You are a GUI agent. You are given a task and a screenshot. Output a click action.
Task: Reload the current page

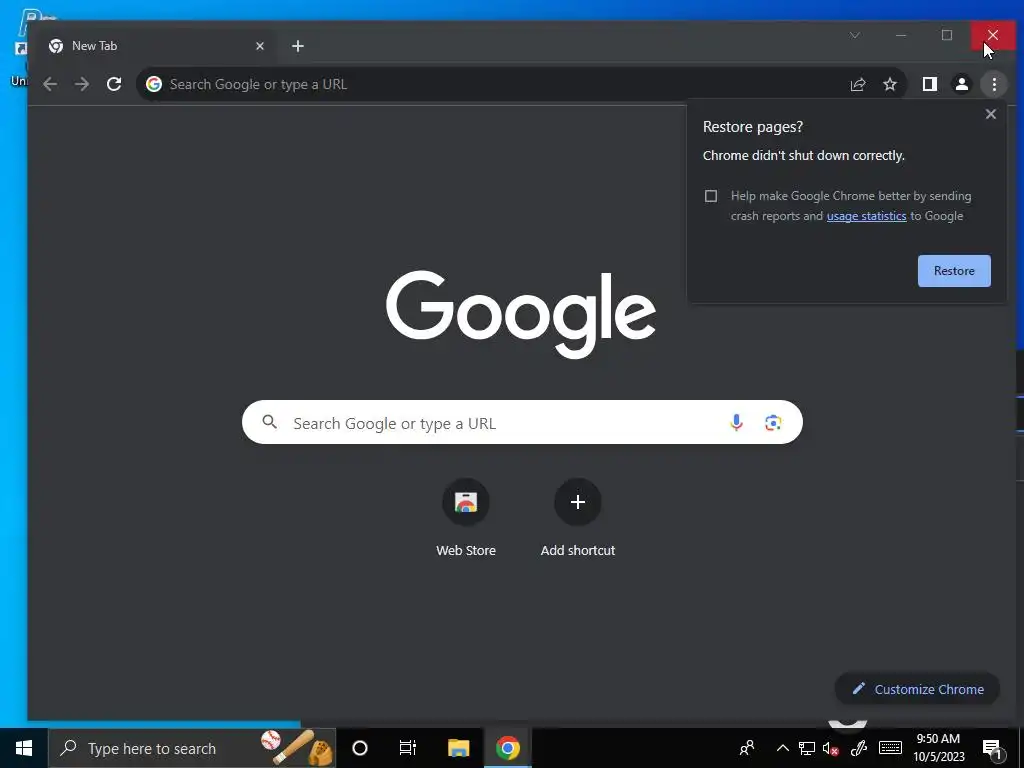pos(114,84)
